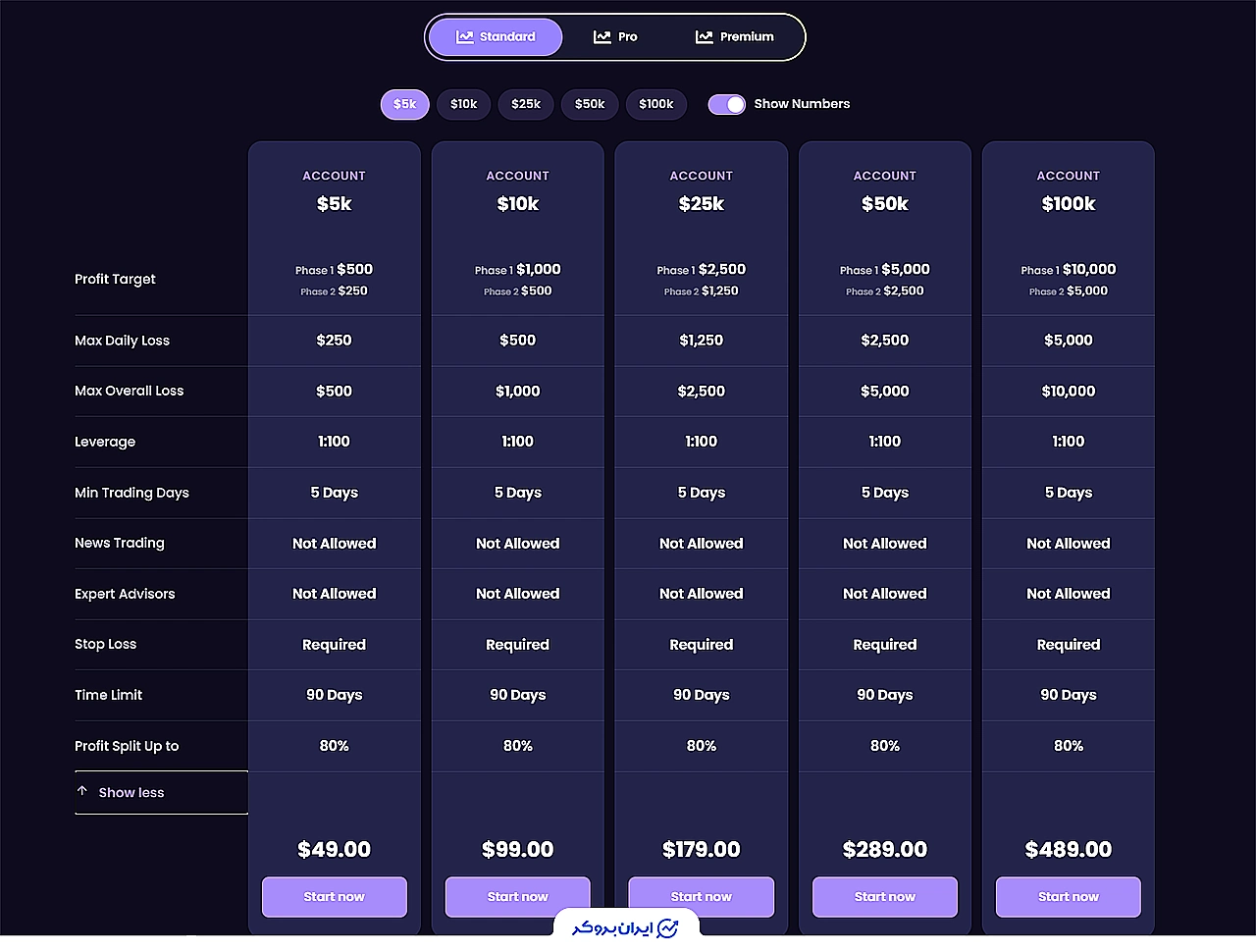This screenshot has height=952, width=1256.
Task: Click the $100k account column heading
Action: click(1069, 204)
